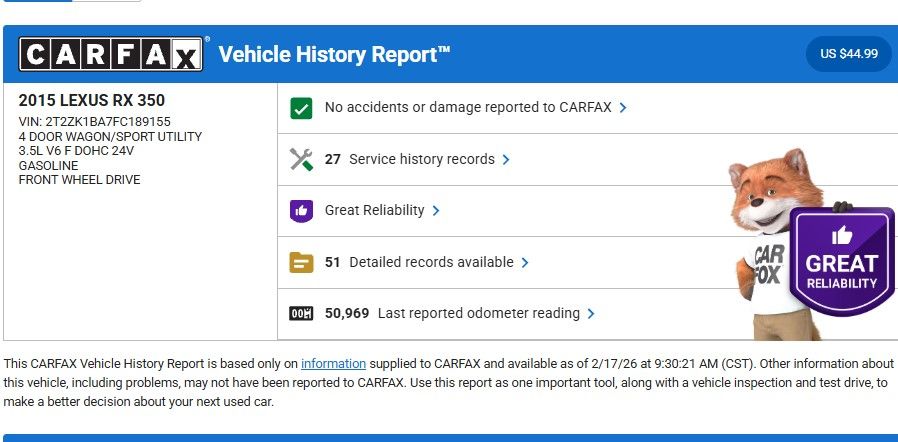This screenshot has height=442, width=898.
Task: Open the 51 Detailed records available link
Action: [x=419, y=262]
